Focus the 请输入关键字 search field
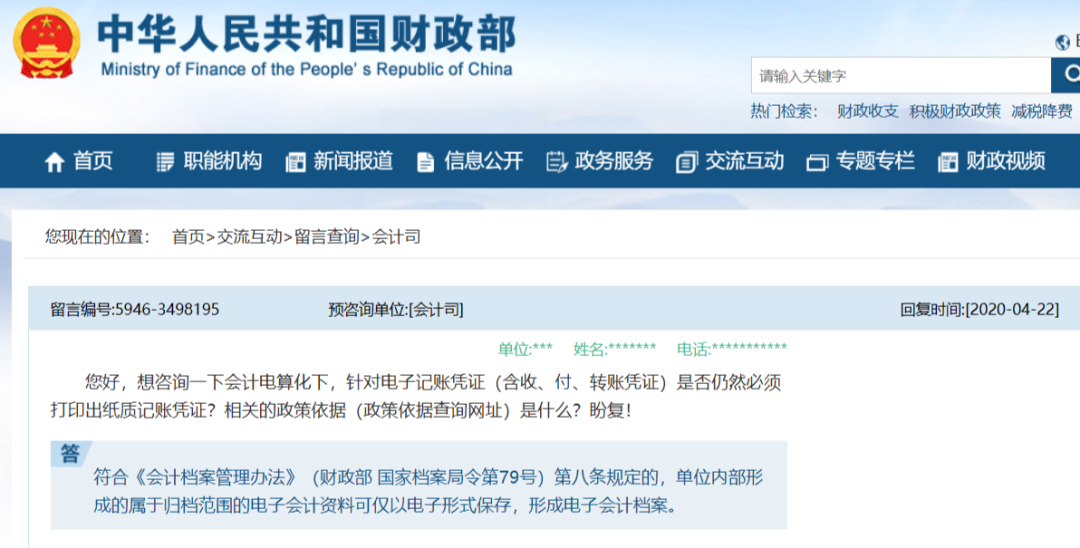The height and width of the screenshot is (548, 1080). pyautogui.click(x=901, y=75)
